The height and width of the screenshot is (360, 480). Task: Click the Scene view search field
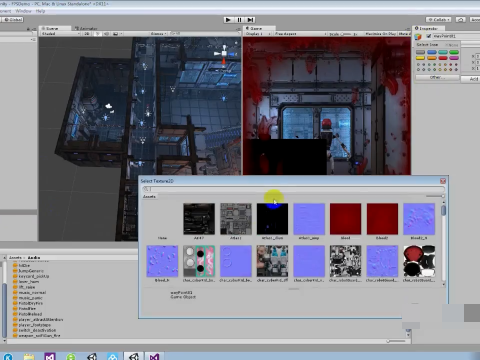[x=204, y=34]
